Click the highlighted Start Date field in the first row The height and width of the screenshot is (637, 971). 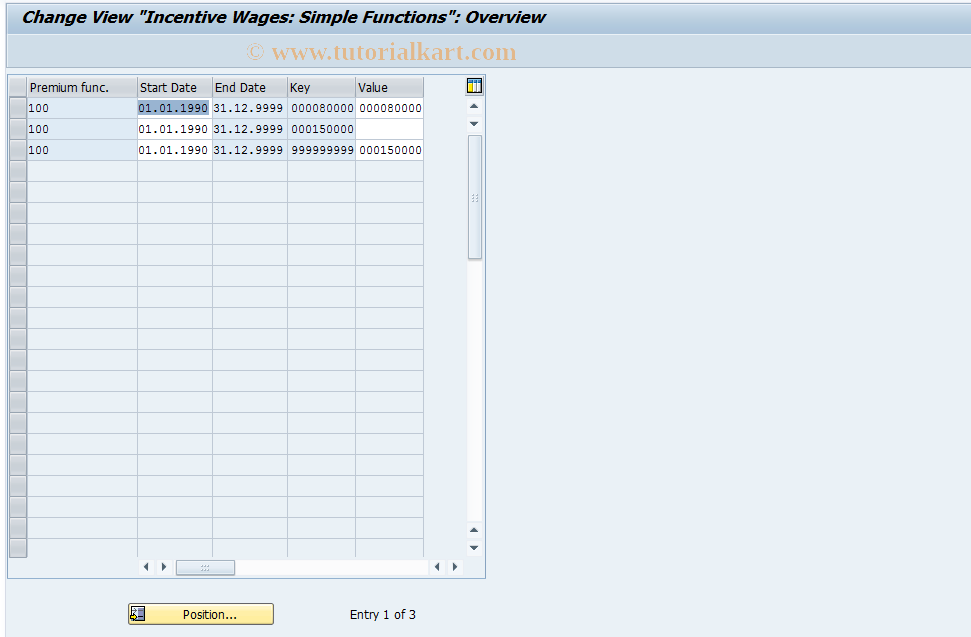(x=174, y=108)
